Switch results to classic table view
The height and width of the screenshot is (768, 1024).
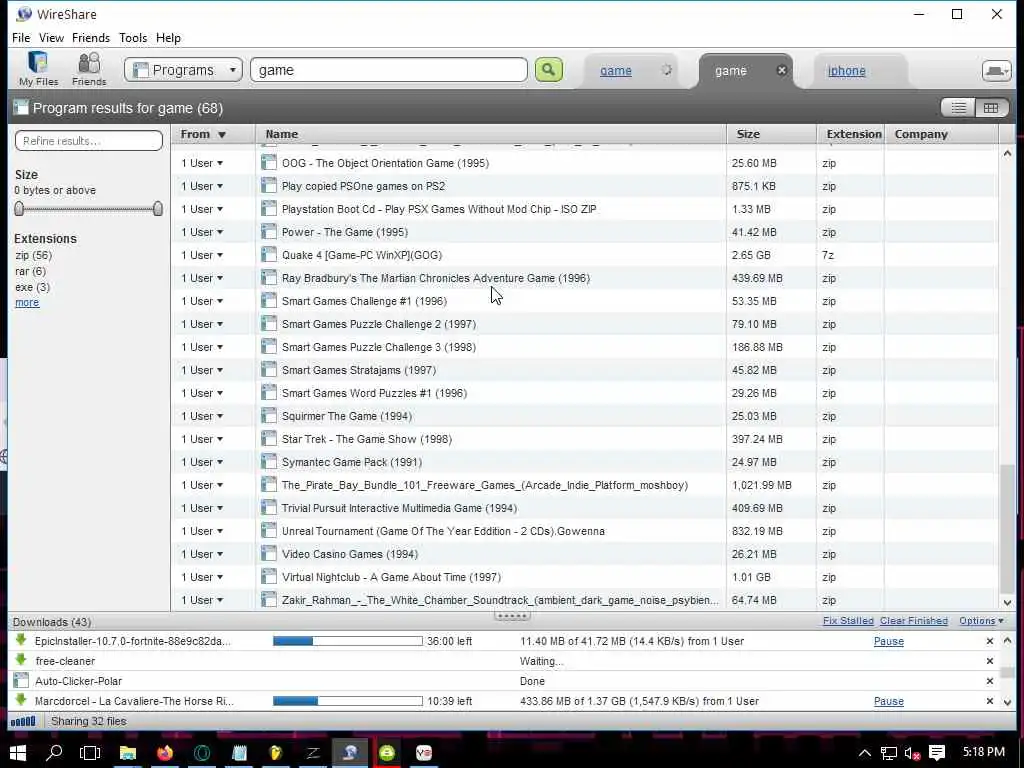pyautogui.click(x=991, y=108)
